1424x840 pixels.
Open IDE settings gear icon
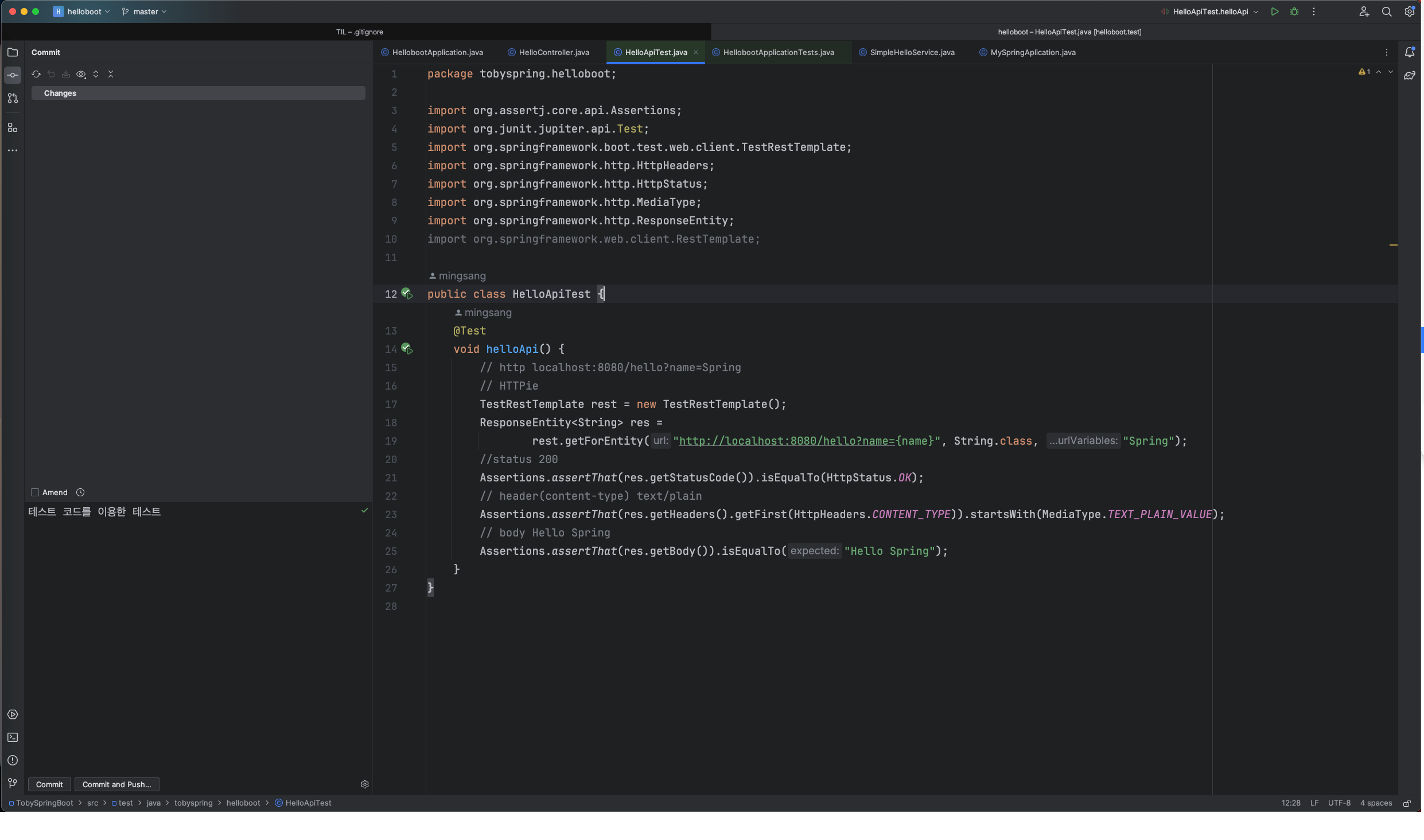coord(1410,11)
